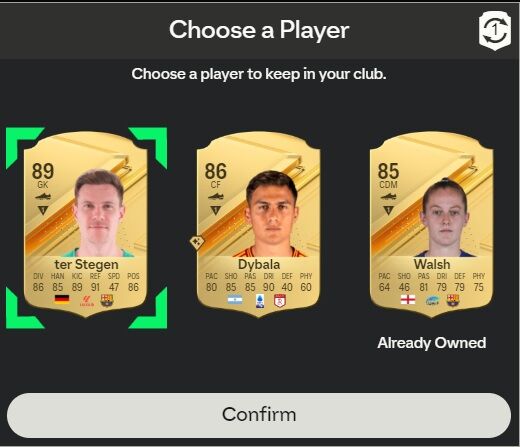Click the player pick counter badge icon
The image size is (520, 447).
[495, 30]
